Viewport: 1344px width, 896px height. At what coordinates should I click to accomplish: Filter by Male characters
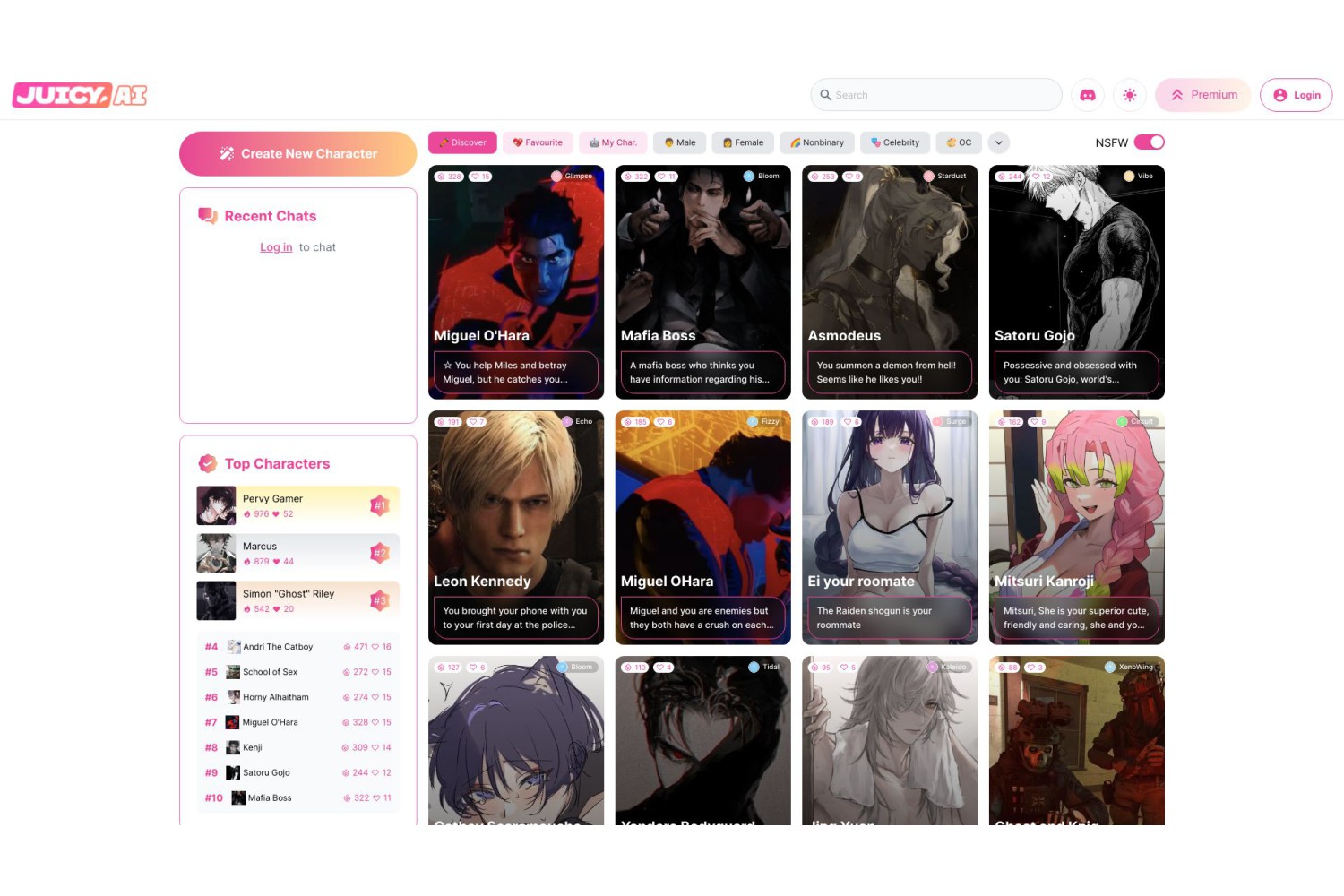680,142
